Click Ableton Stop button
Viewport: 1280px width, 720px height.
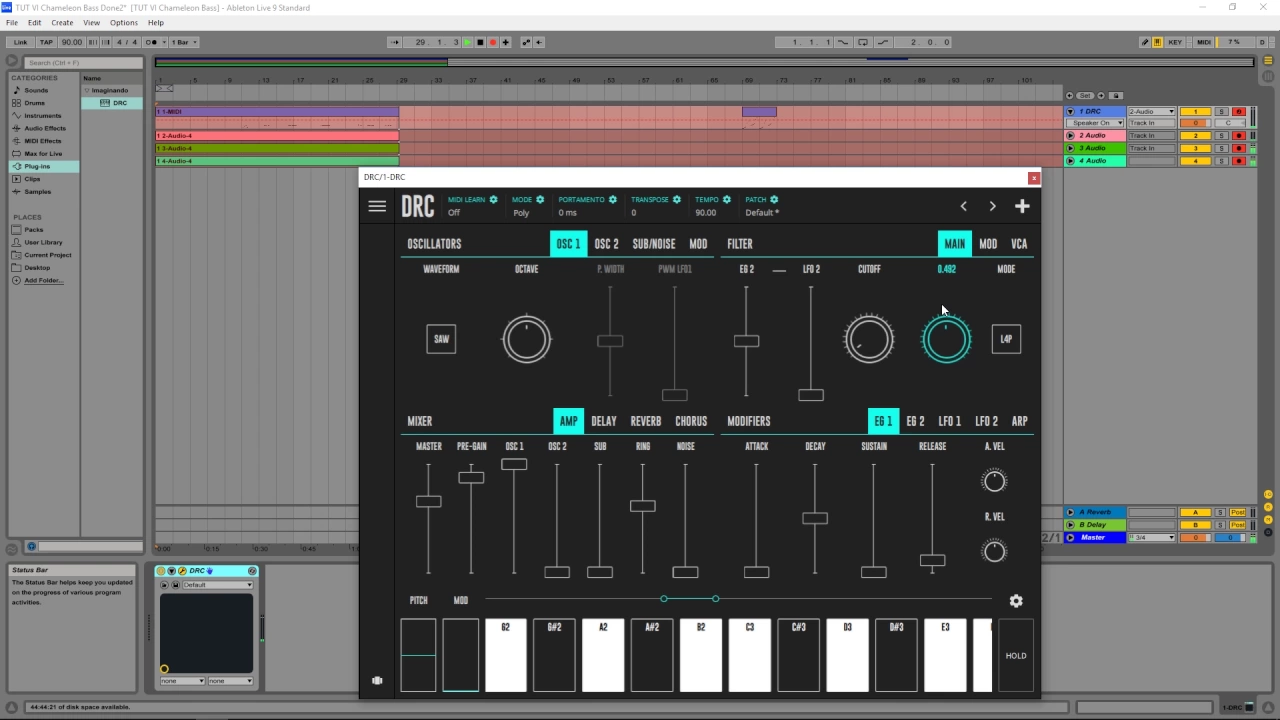[x=480, y=42]
